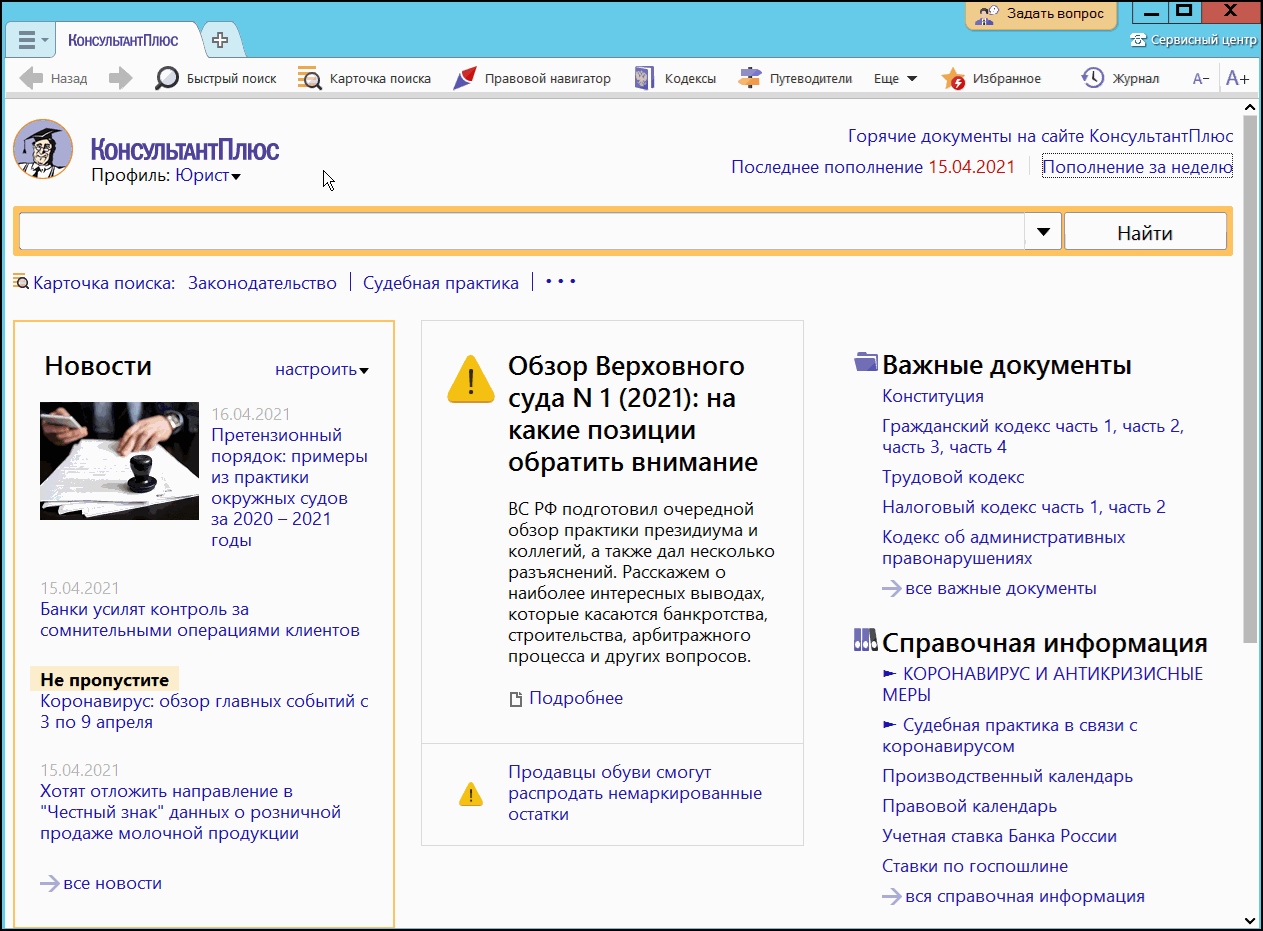Open Продавцы обуви смогут распродать link
Viewport: 1263px width, 931px height.
(x=635, y=793)
